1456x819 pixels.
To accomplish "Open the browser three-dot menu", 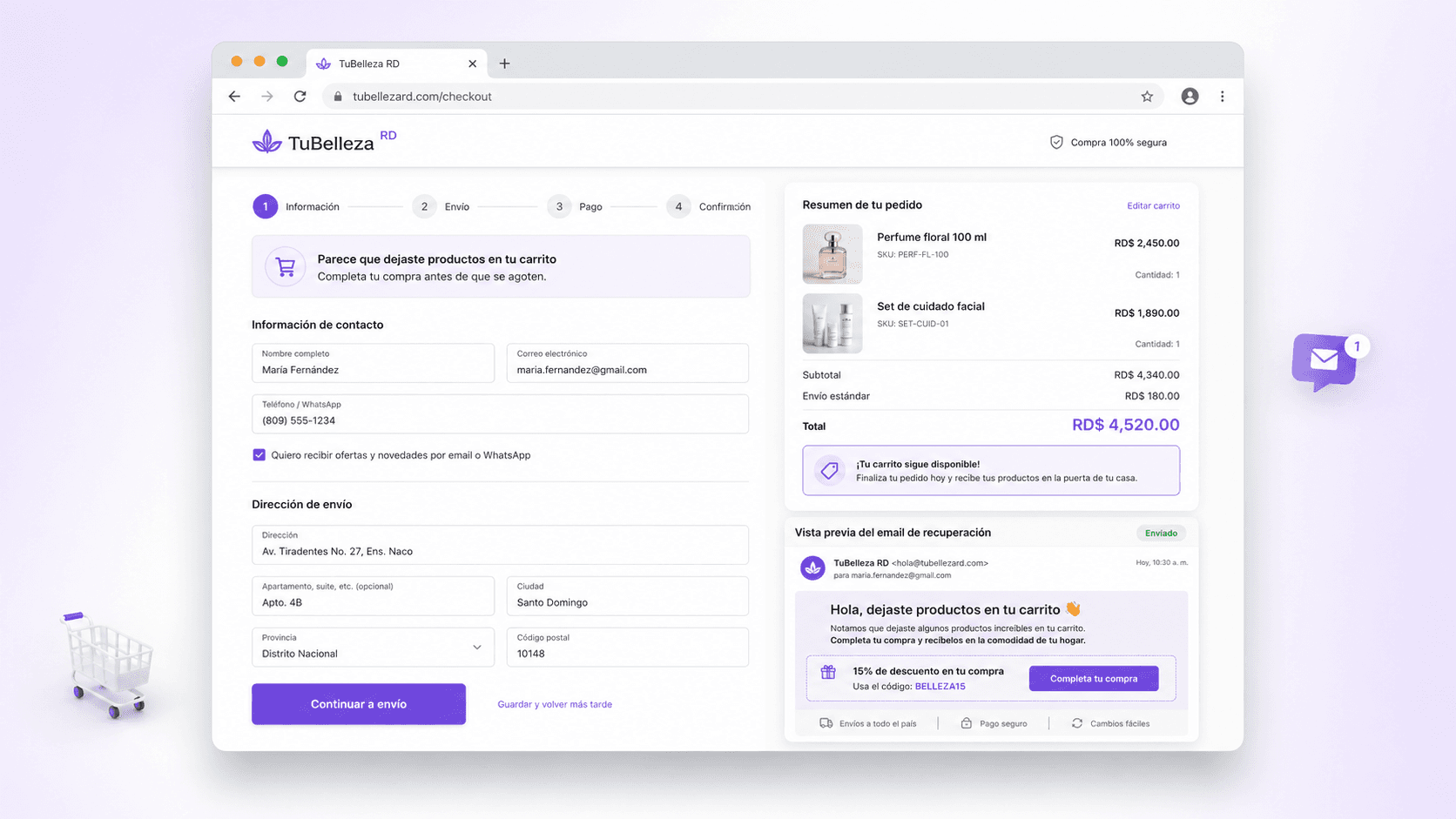I will pos(1222,97).
